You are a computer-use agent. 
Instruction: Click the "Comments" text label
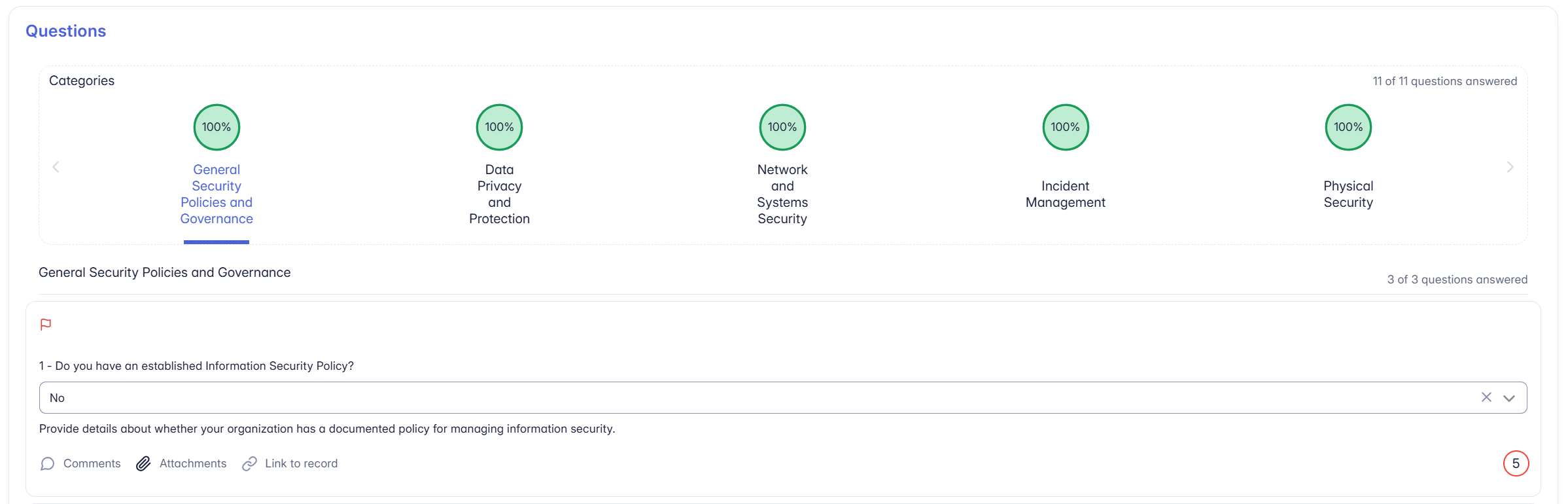pos(92,463)
